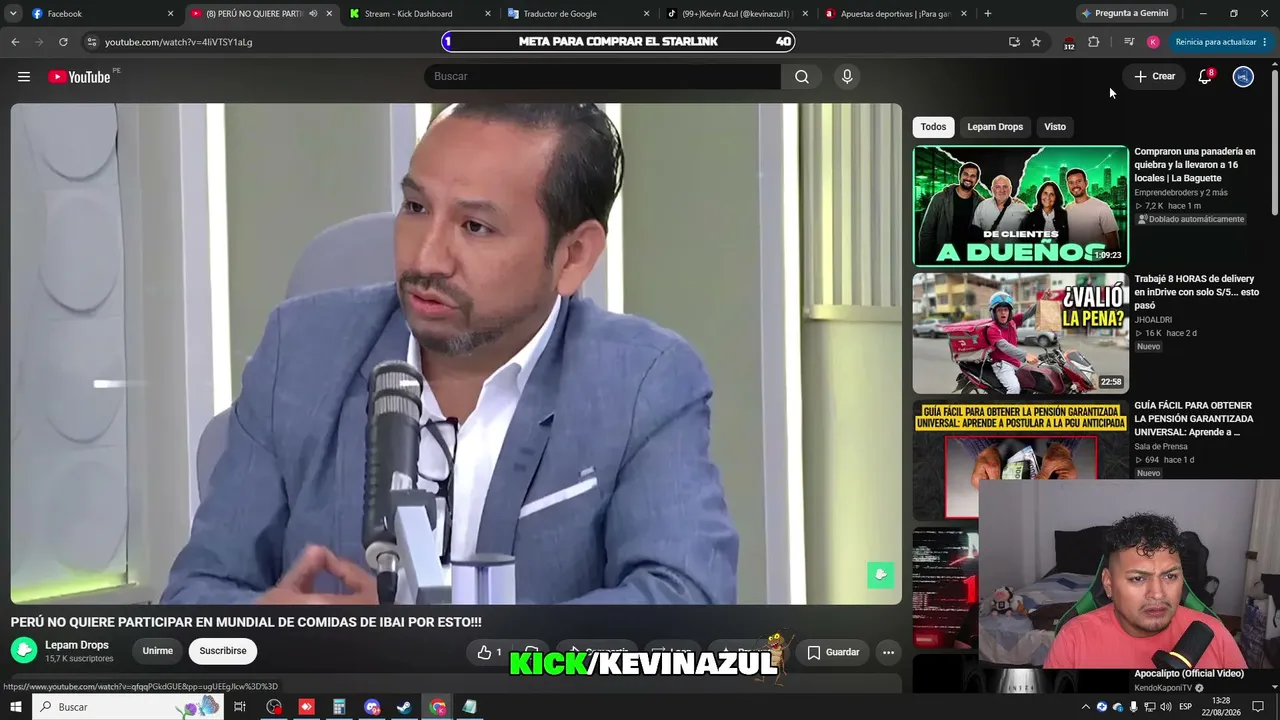Image resolution: width=1280 pixels, height=720 pixels.
Task: Open 'Trabajé 8 HORAS de delivery' title
Action: coord(1197,292)
